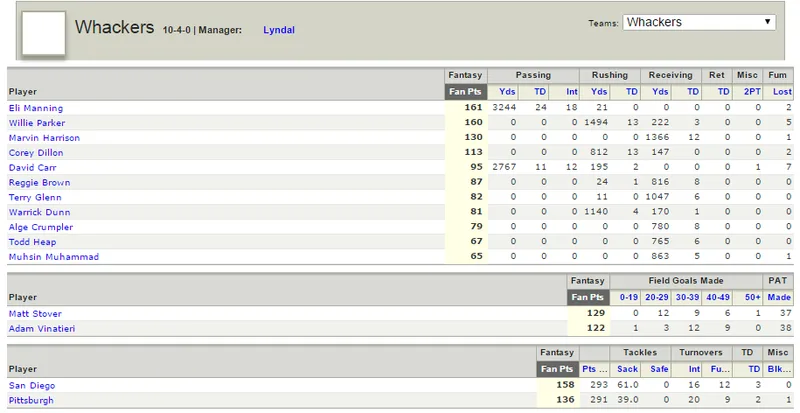This screenshot has height=413, width=800.
Task: Sort kickers table by Fan Pts
Action: point(588,297)
